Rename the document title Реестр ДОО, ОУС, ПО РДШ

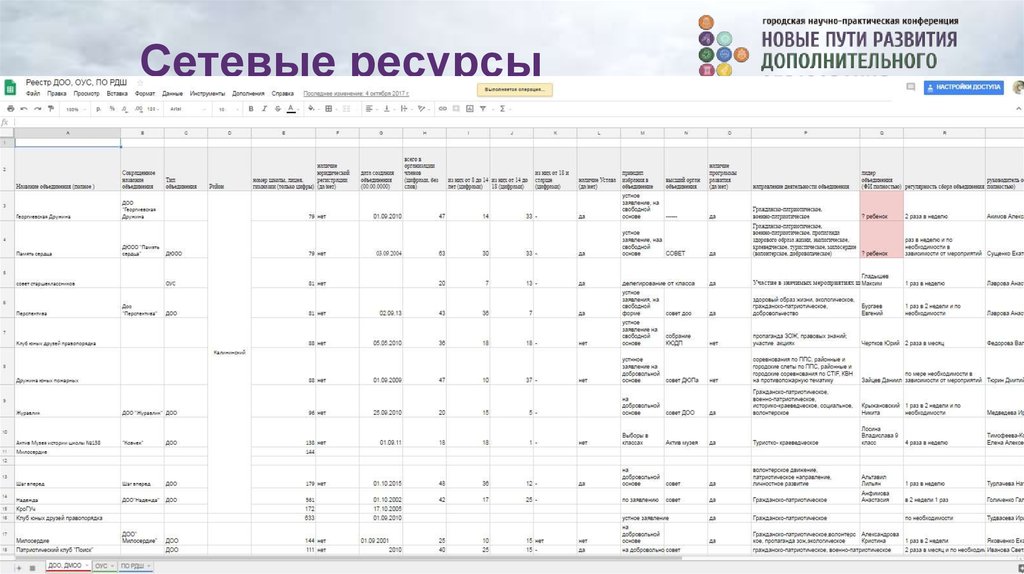click(x=76, y=82)
